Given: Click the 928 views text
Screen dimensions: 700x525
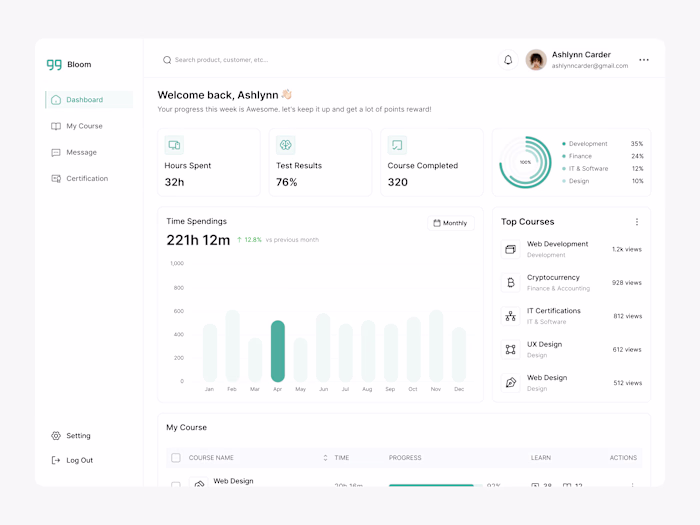Looking at the screenshot, I should 627,283.
